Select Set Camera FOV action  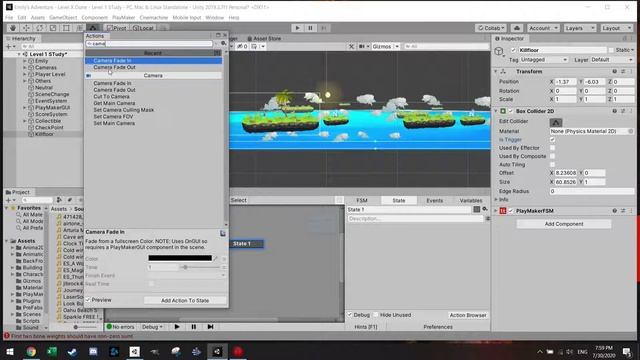[113, 116]
